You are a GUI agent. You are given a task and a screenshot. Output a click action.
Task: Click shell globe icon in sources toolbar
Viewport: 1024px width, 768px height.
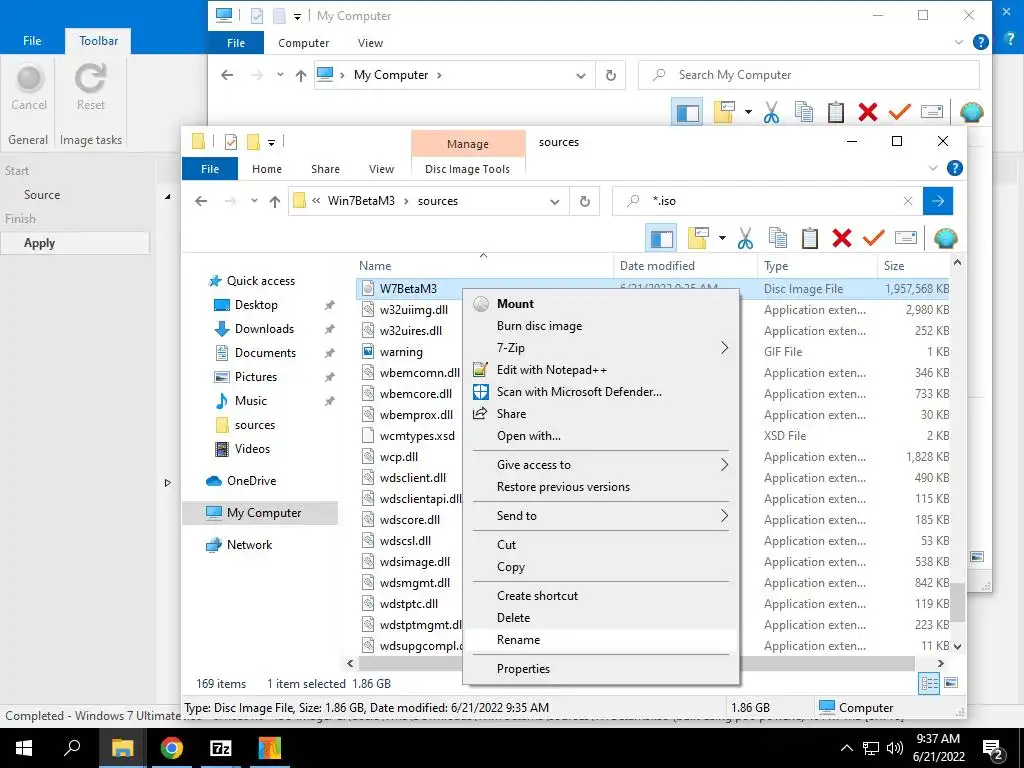pyautogui.click(x=945, y=238)
